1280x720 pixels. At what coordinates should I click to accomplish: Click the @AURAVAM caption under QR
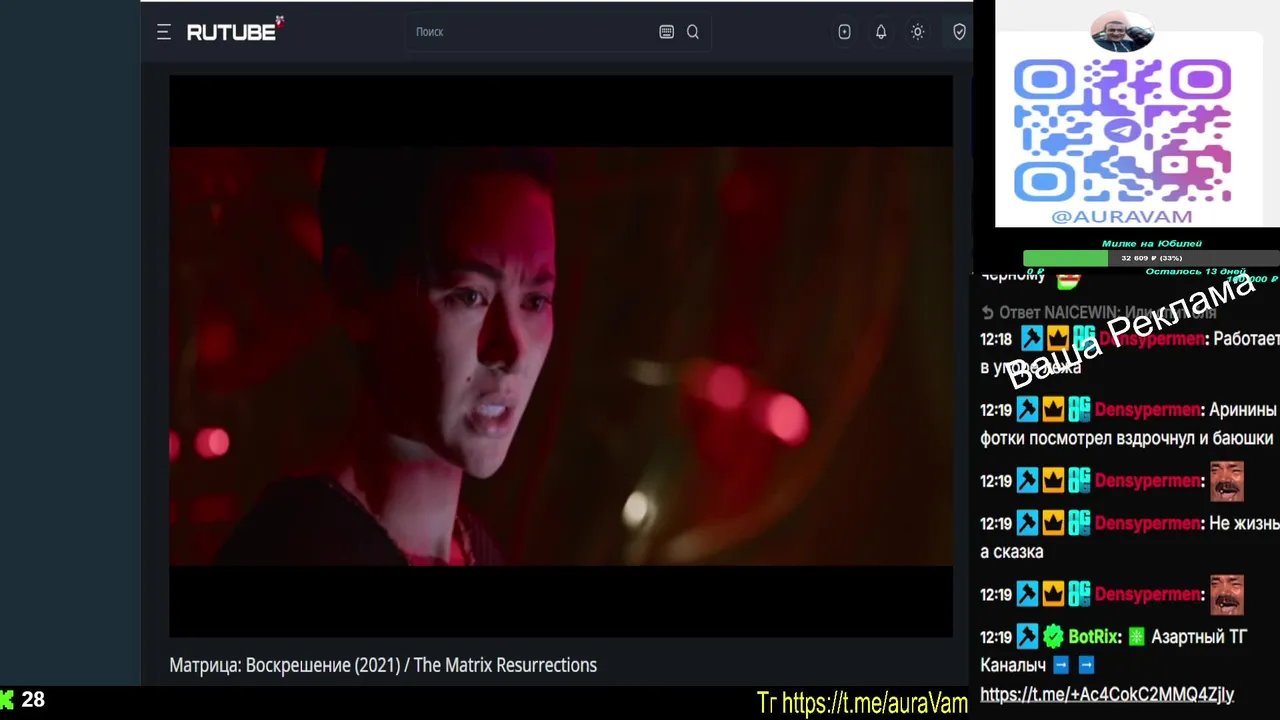coord(1122,216)
